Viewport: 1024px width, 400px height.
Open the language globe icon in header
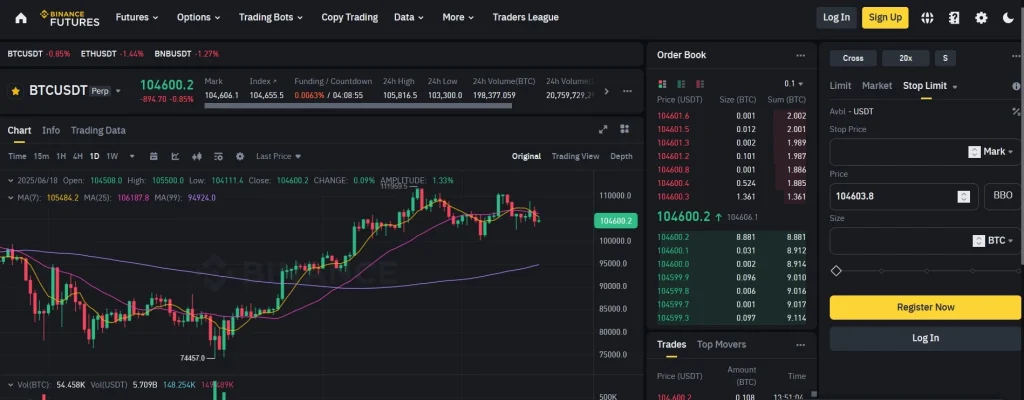pos(927,17)
